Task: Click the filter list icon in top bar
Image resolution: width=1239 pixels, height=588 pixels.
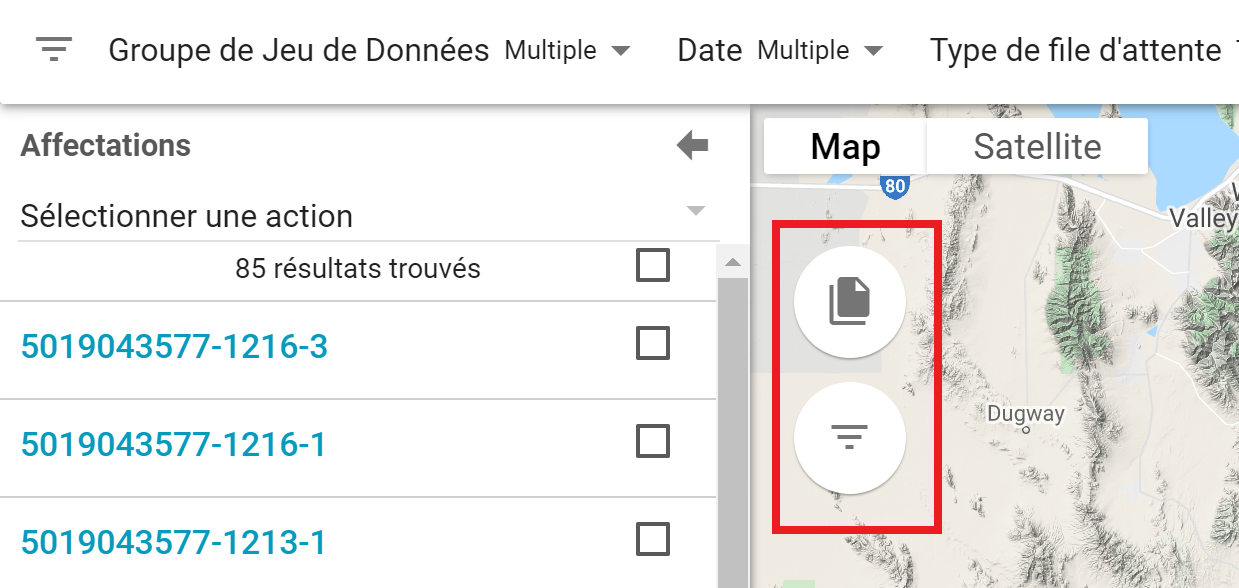Action: click(x=54, y=49)
